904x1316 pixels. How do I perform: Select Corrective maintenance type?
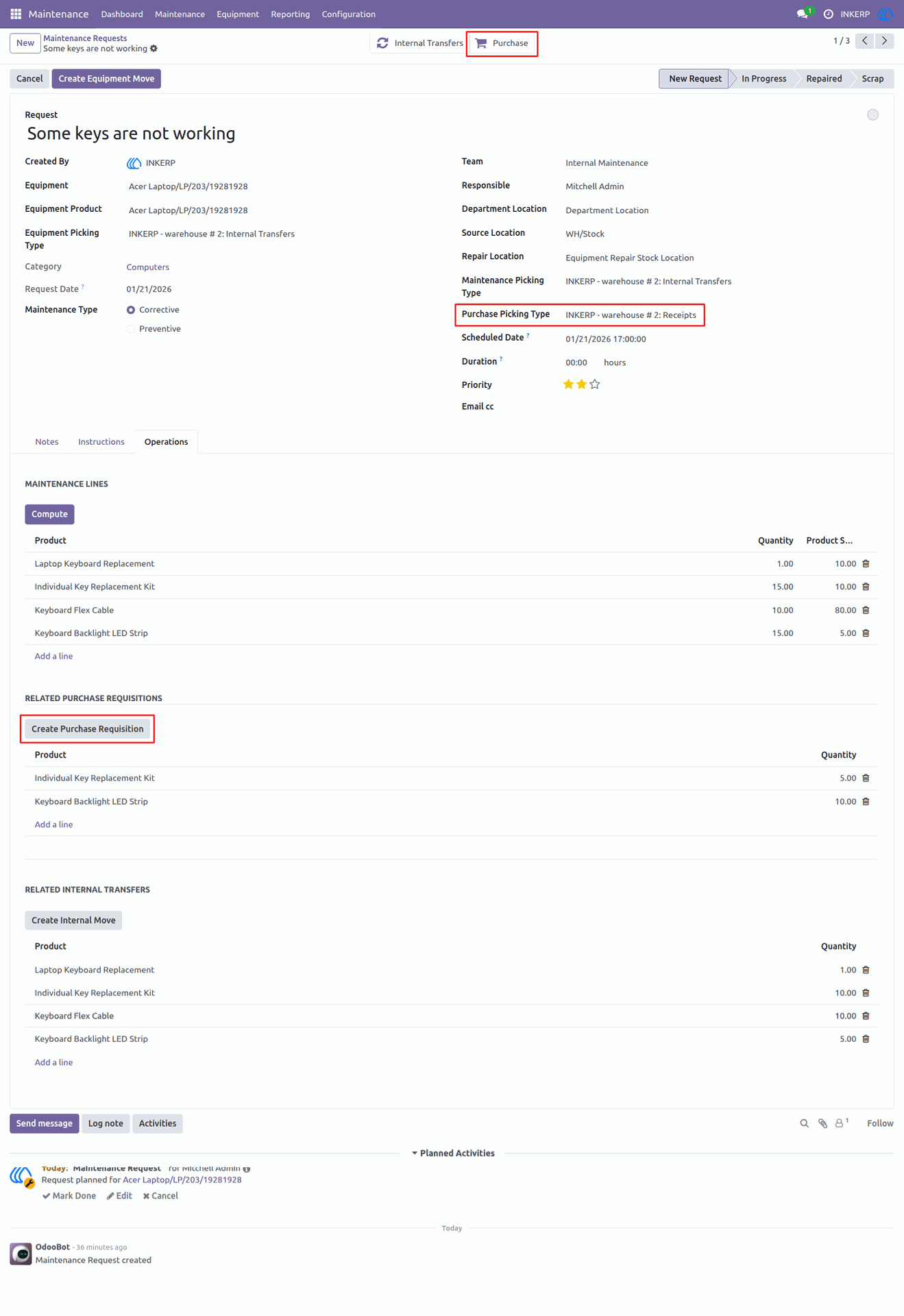(131, 310)
